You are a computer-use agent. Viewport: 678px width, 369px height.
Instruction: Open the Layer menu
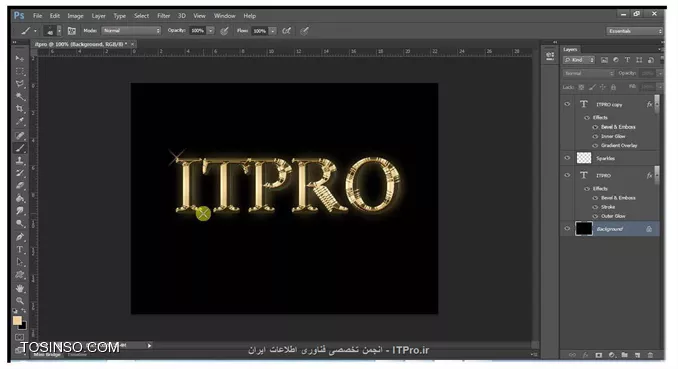pos(98,16)
